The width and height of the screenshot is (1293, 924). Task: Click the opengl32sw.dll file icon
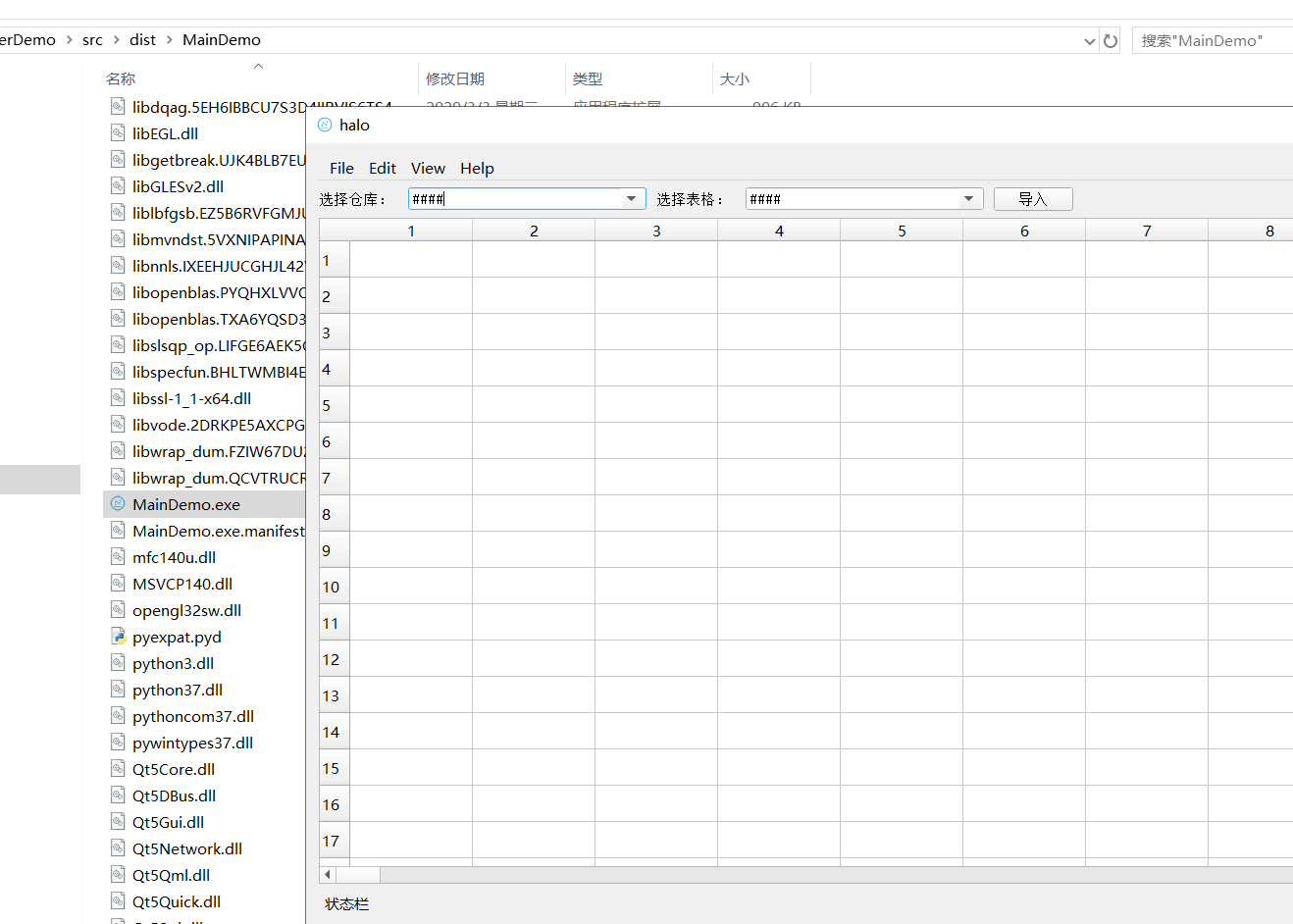(x=118, y=610)
